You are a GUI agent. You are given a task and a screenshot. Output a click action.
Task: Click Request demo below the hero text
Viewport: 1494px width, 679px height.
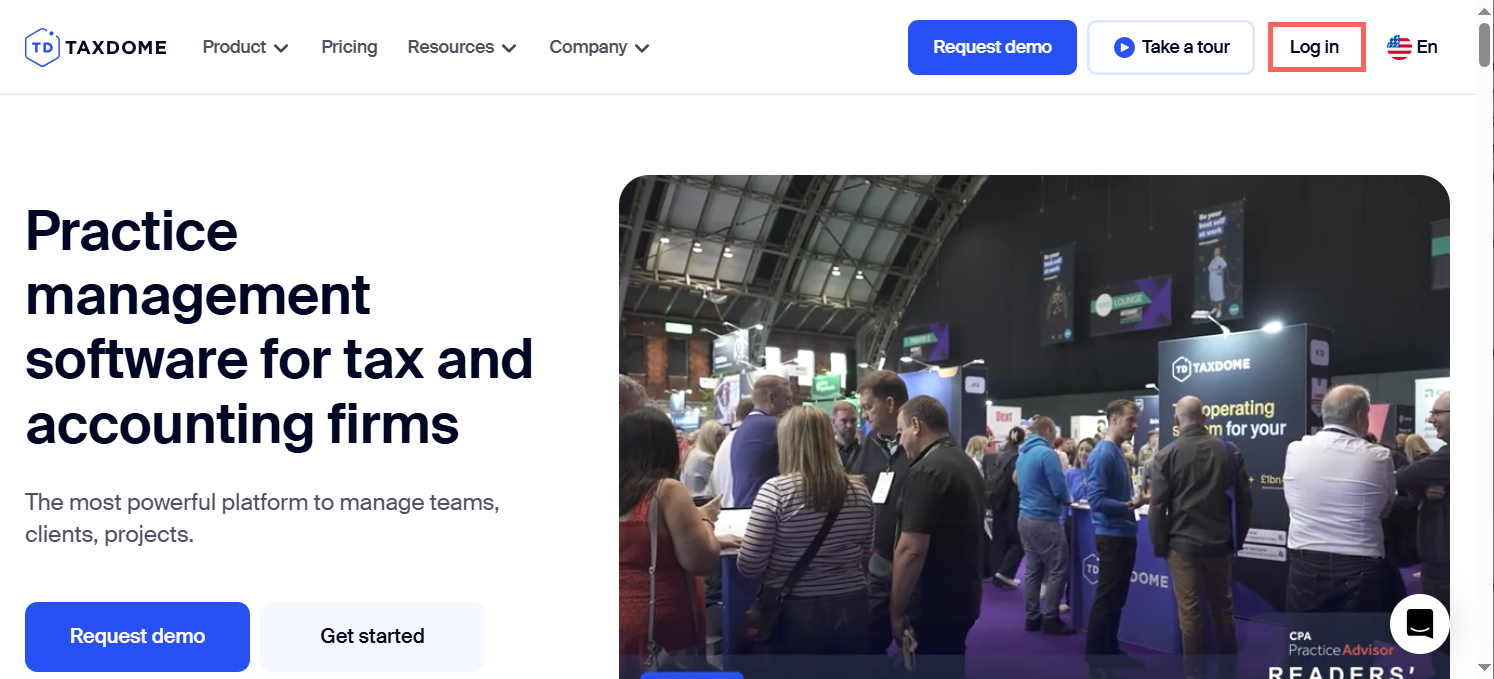click(137, 636)
